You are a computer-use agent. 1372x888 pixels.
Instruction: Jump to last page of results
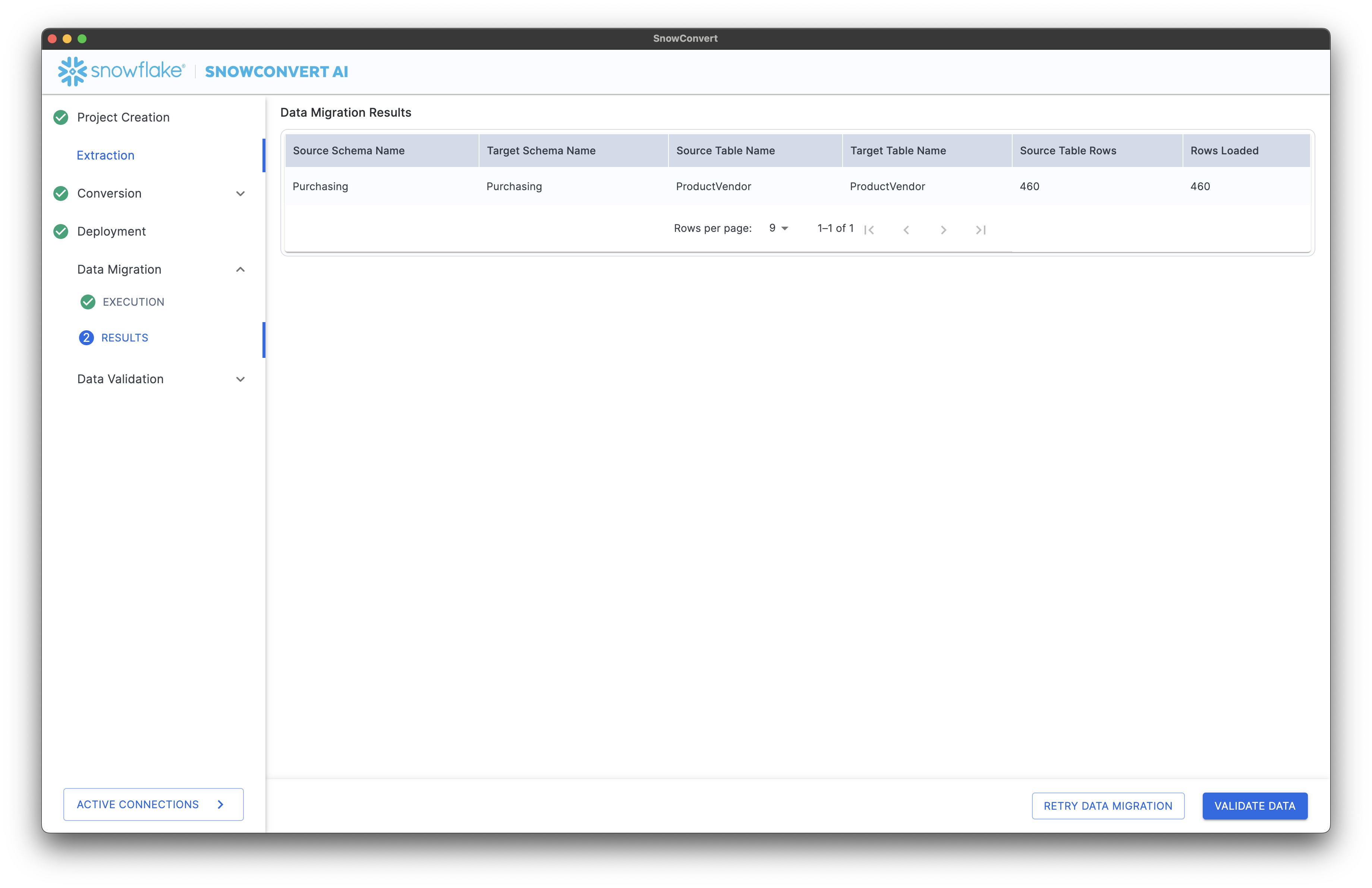[x=980, y=230]
